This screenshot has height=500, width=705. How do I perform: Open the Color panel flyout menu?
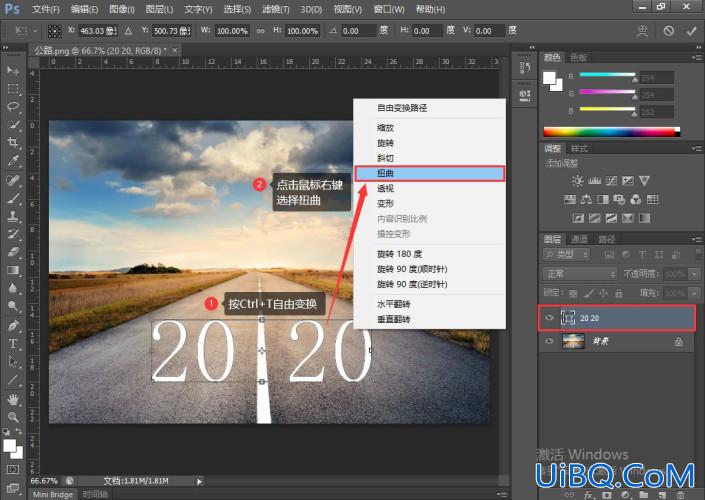click(x=697, y=57)
